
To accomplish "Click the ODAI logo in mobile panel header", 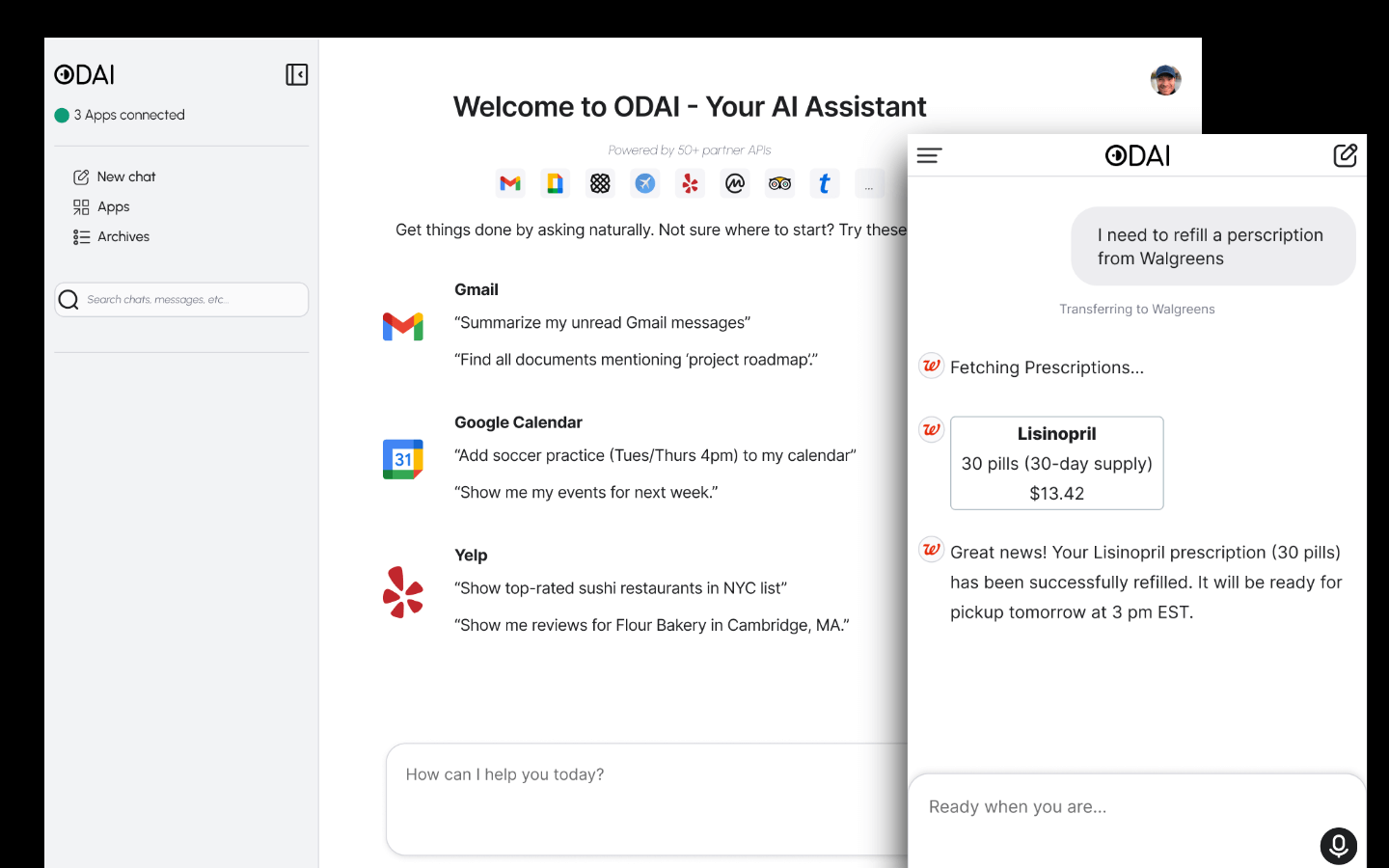I will click(x=1137, y=155).
